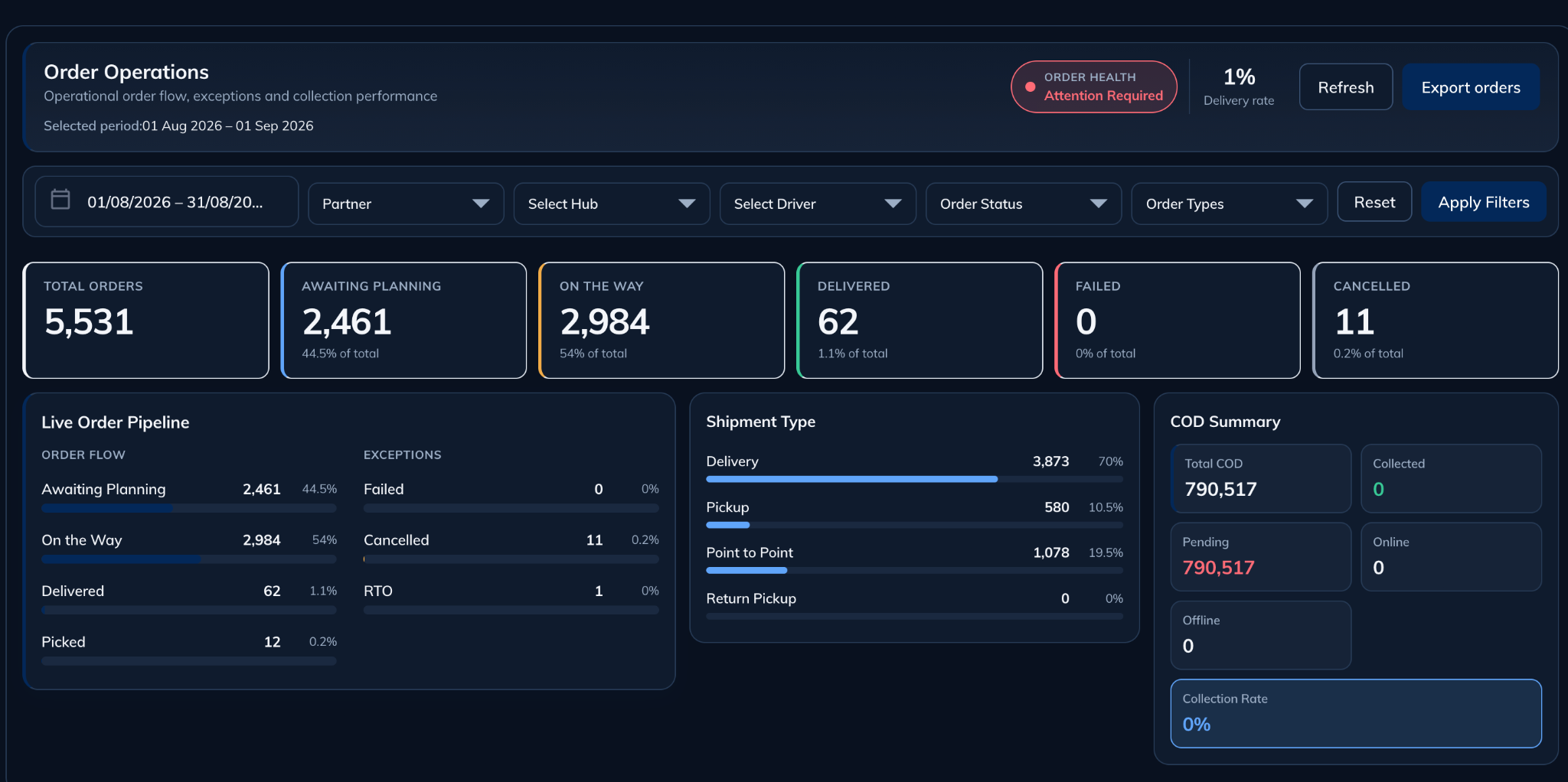Click the Refresh button
Screen dimensions: 1568x782
click(x=1346, y=87)
